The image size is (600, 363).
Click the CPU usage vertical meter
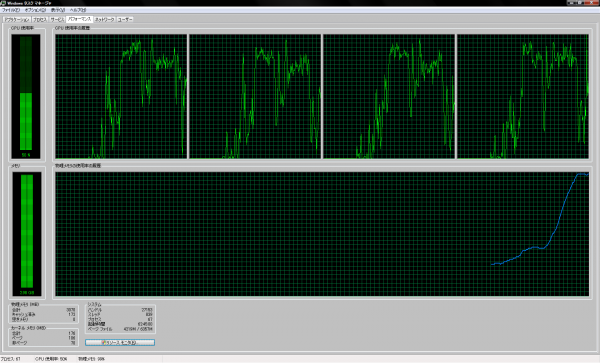click(26, 96)
